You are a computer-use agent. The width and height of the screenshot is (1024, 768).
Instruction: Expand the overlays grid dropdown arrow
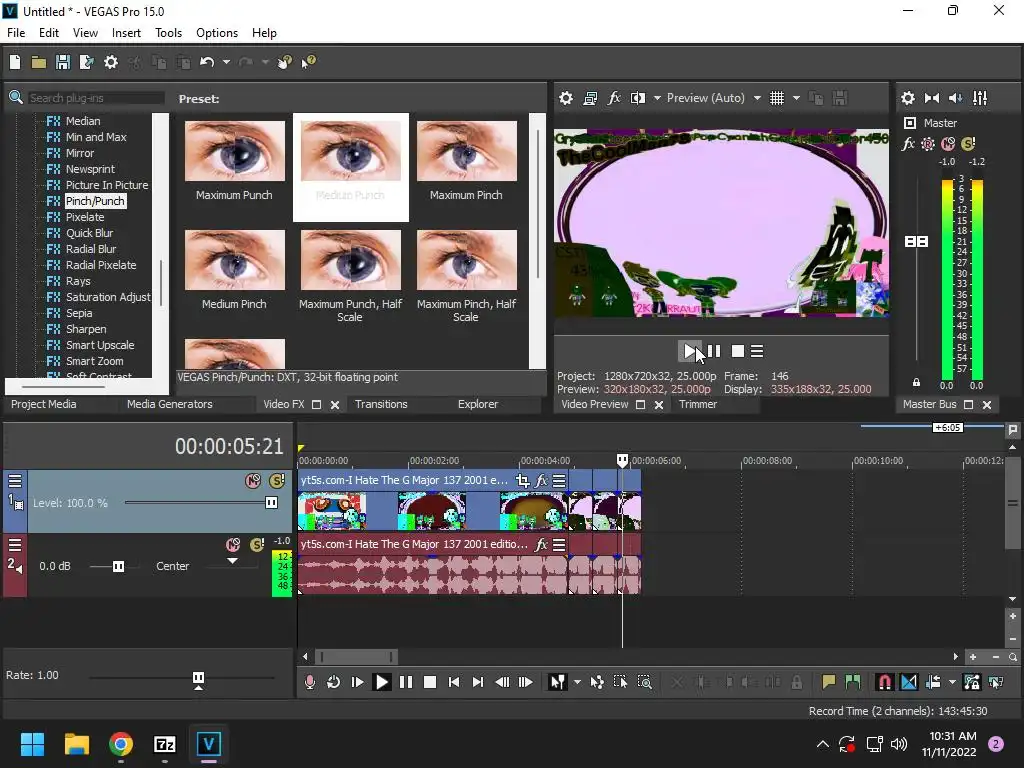(796, 98)
